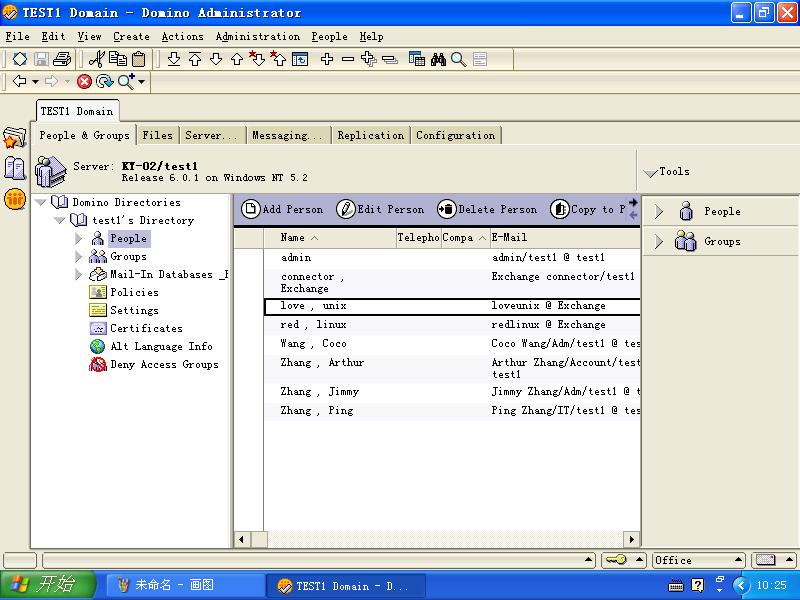Open the File menu
Viewport: 800px width, 600px height.
[17, 36]
